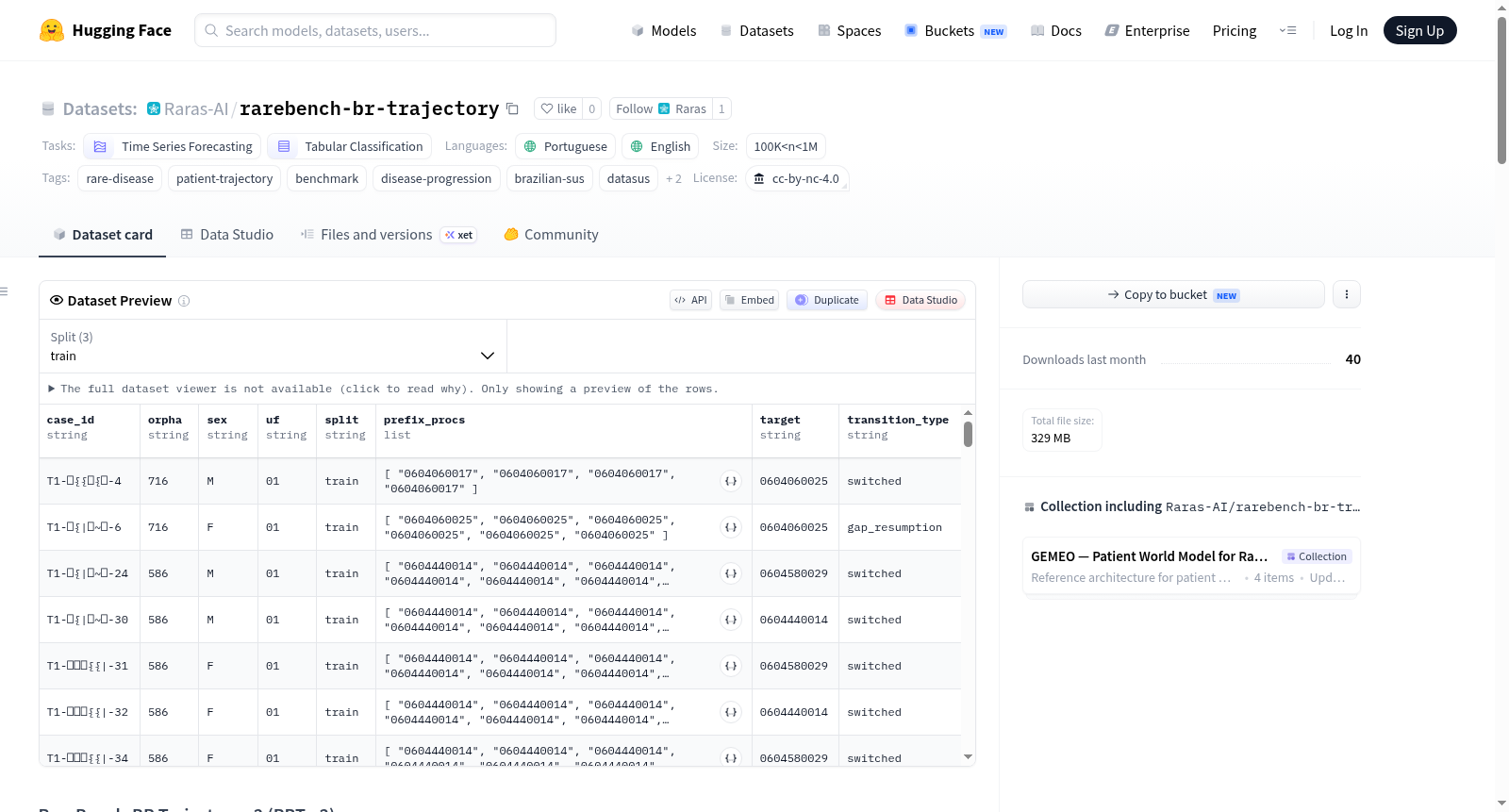The height and width of the screenshot is (812, 1509).
Task: Click the rare-disease tag
Action: click(x=120, y=178)
